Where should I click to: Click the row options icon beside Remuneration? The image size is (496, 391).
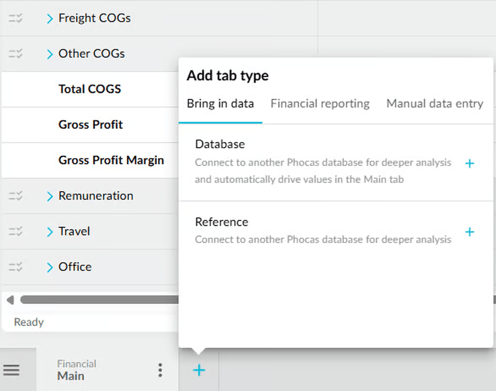coord(15,196)
